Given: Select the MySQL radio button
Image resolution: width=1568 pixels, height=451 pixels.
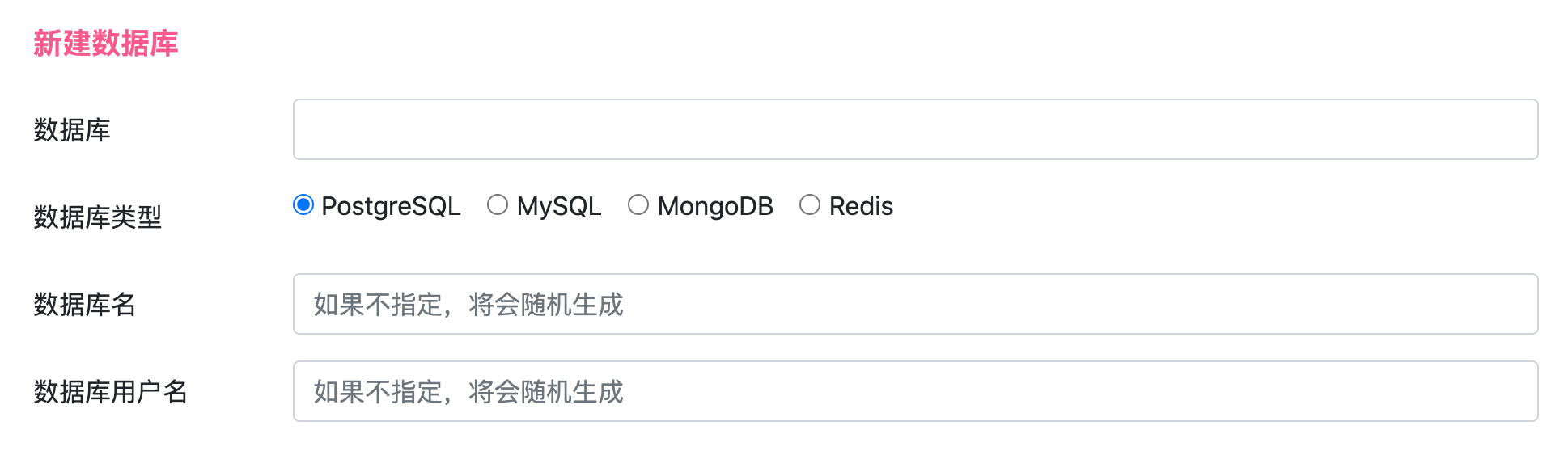Looking at the screenshot, I should (498, 205).
